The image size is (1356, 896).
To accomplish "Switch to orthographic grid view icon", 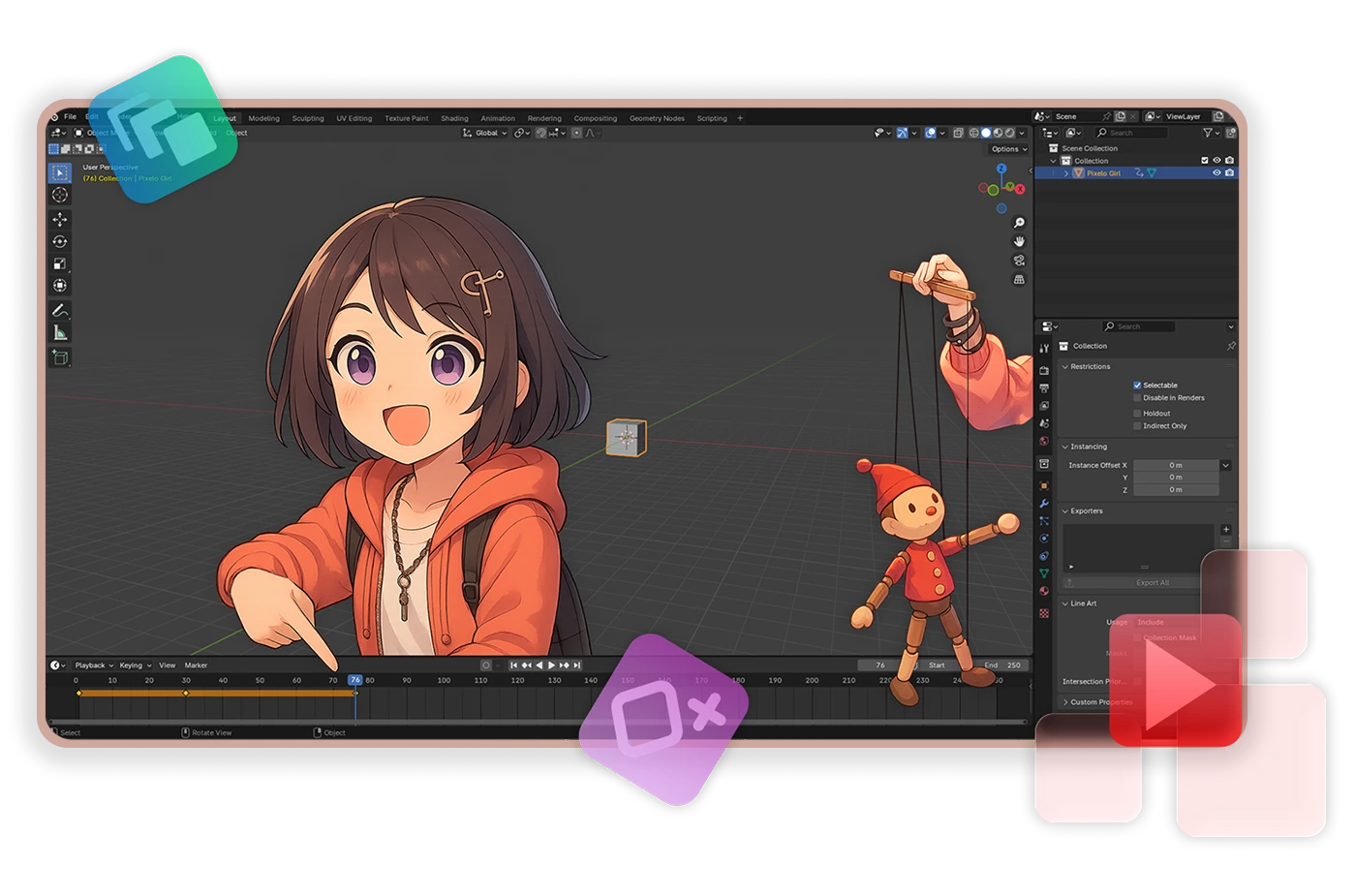I will click(x=1019, y=279).
